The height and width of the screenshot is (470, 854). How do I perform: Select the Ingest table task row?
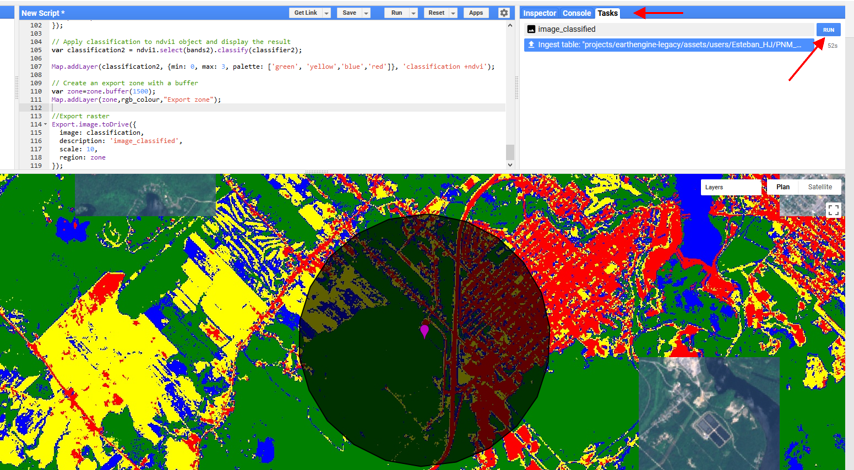coord(669,45)
